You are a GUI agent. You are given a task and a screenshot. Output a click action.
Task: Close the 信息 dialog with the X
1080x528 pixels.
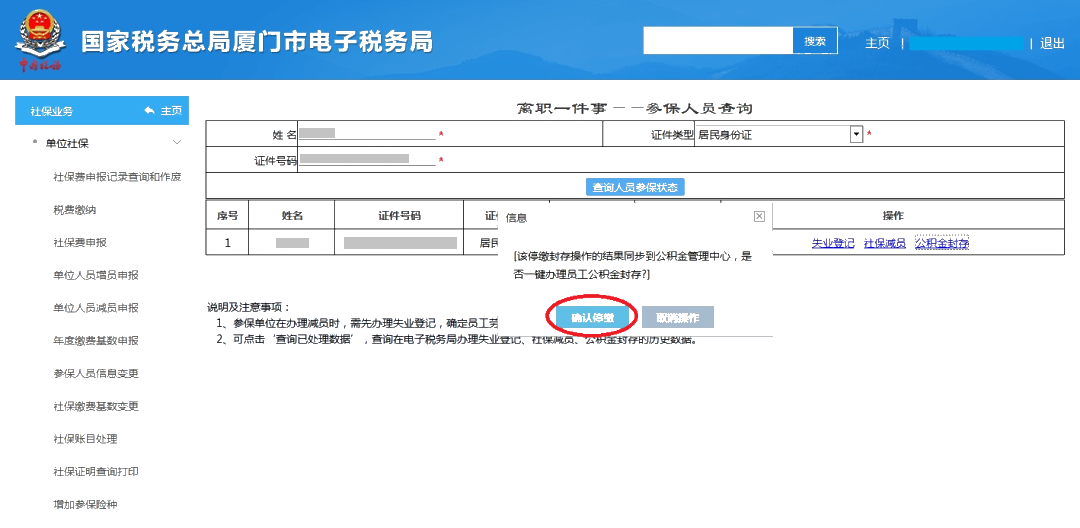759,216
